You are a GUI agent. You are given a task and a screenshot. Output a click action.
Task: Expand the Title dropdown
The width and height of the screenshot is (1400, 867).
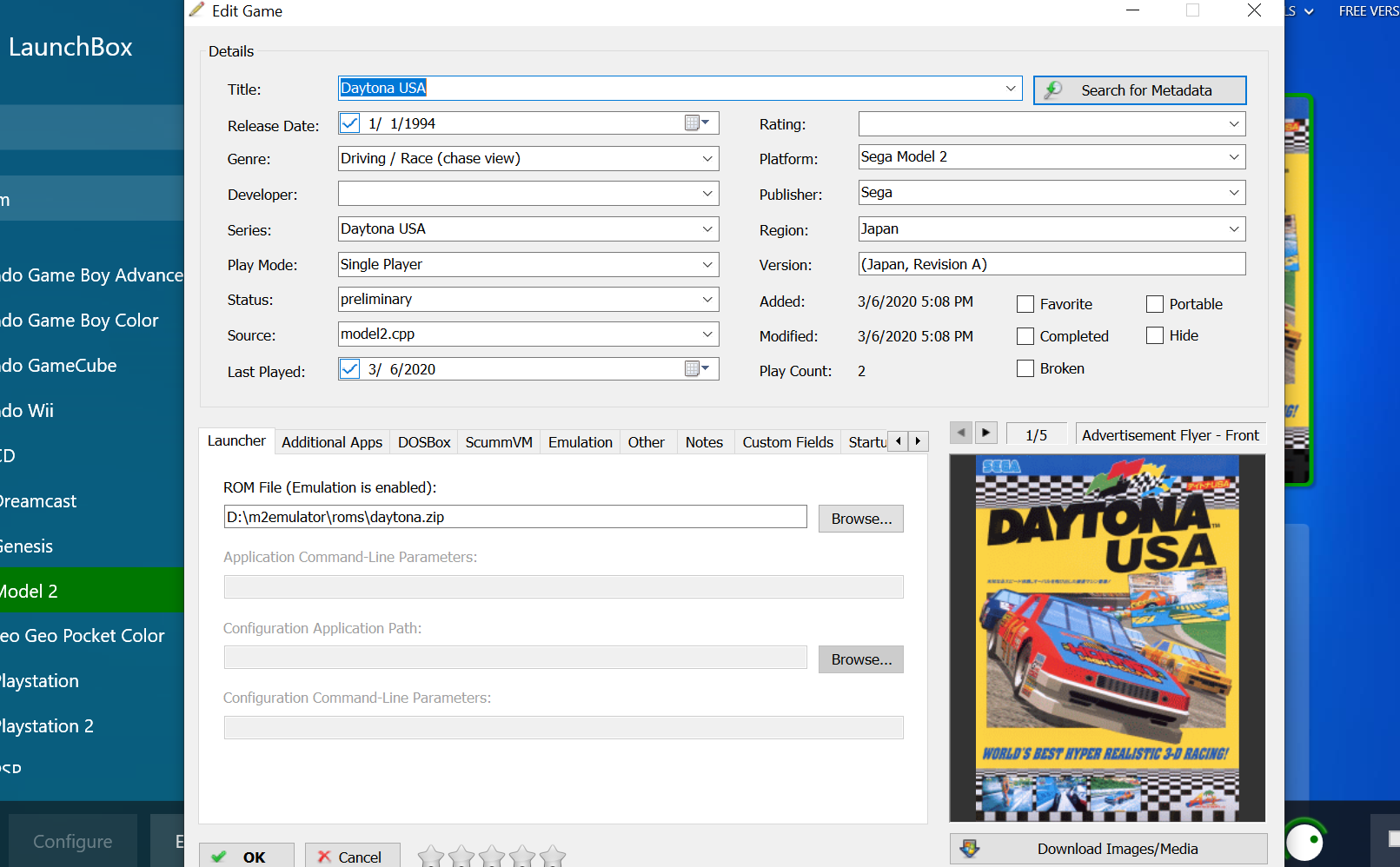coord(1011,89)
